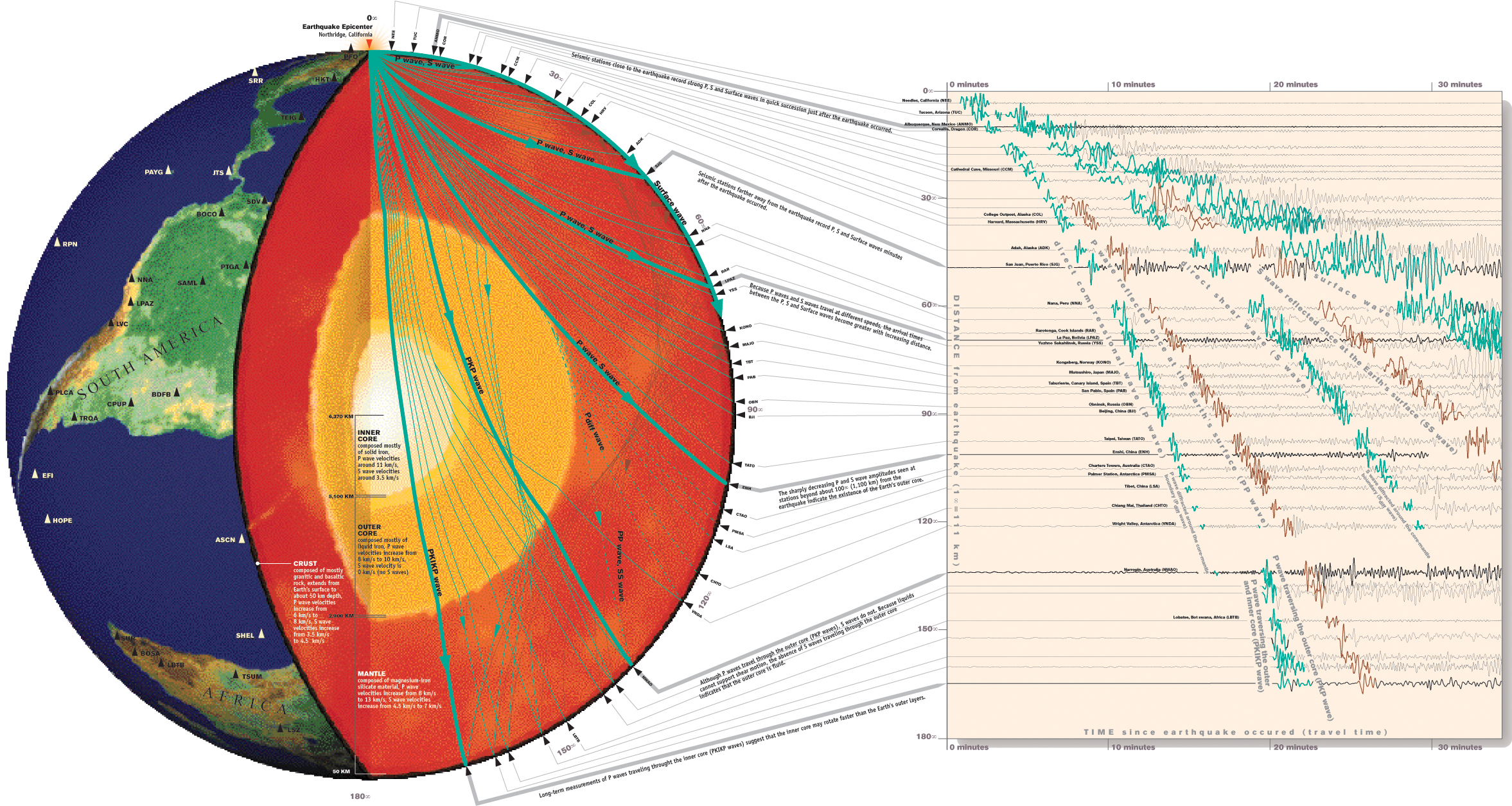The height and width of the screenshot is (806, 1512).
Task: Click the TSUM station triangle marker
Action: [x=236, y=675]
